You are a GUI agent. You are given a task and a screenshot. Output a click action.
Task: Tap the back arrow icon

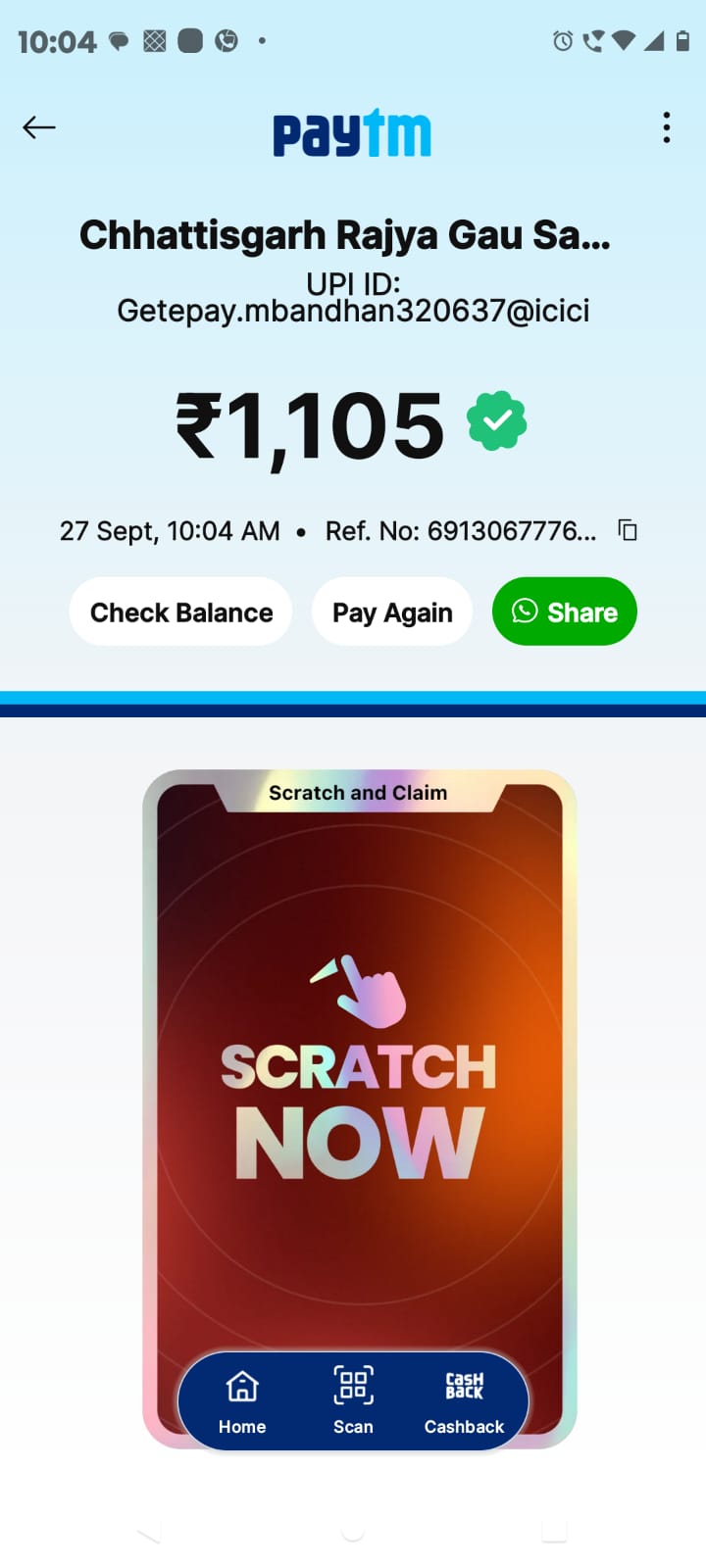(39, 127)
